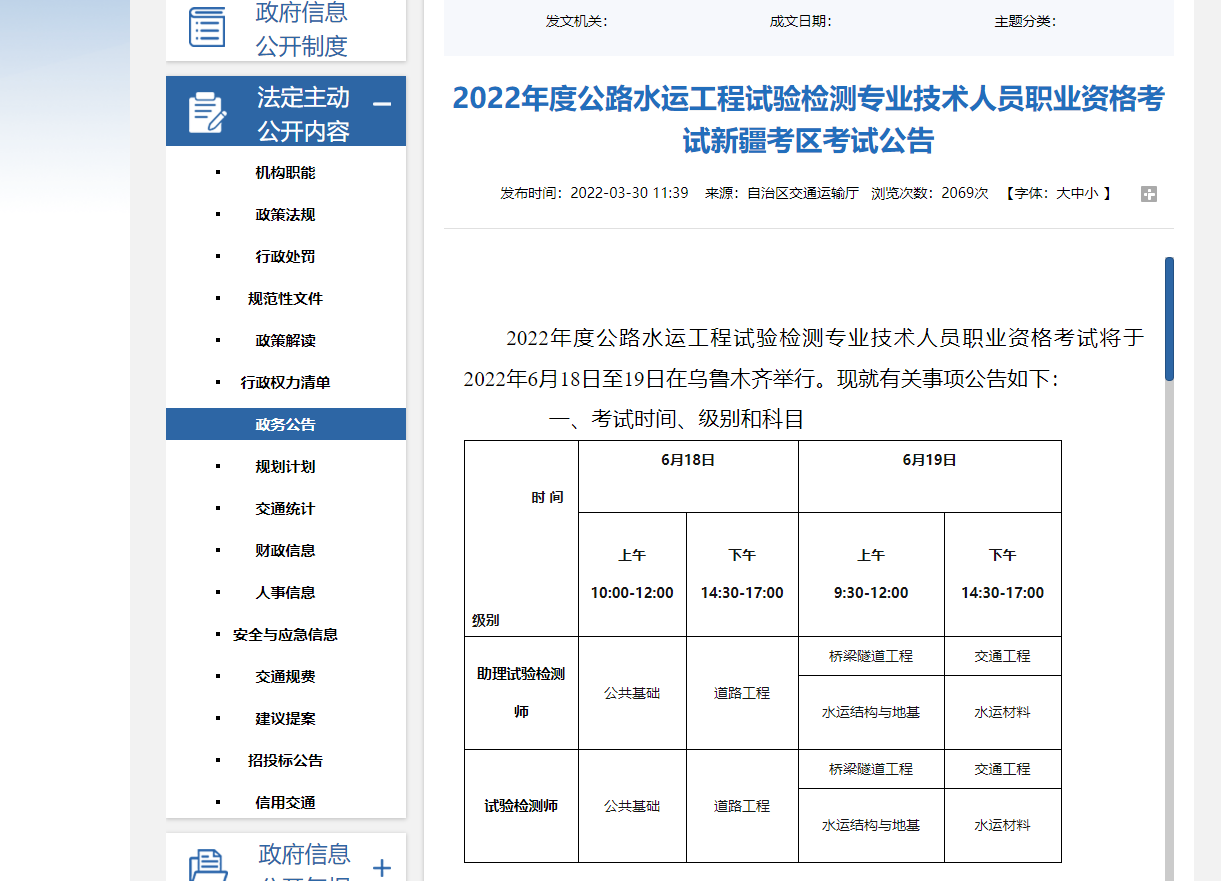Click the 成文日期 label
Image resolution: width=1221 pixels, height=881 pixels.
pyautogui.click(x=800, y=22)
